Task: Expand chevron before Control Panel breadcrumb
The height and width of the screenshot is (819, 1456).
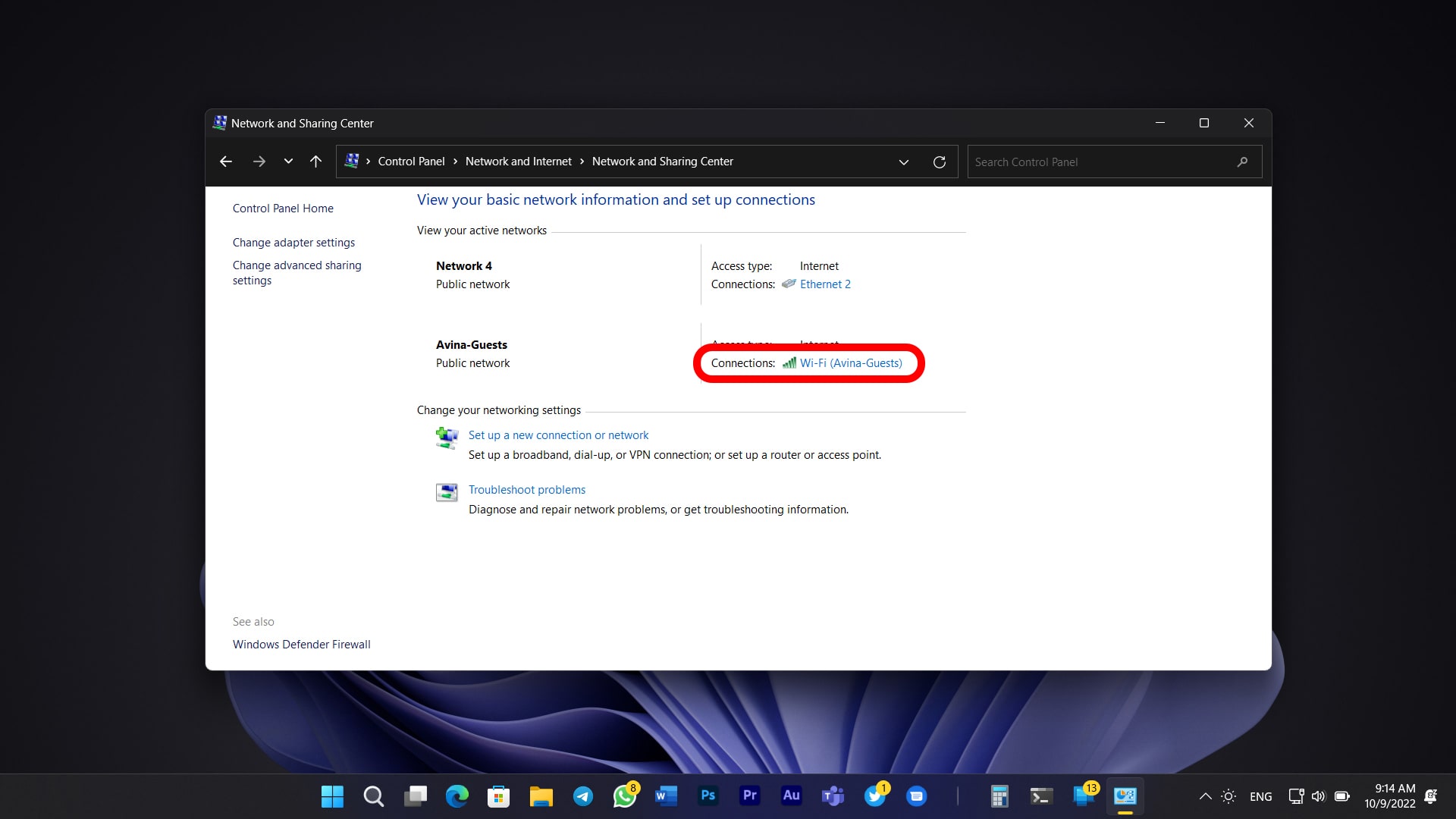Action: coord(369,162)
